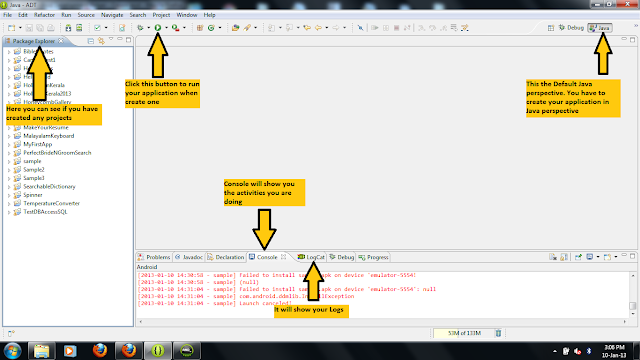Switch to the Debug perspective
The height and width of the screenshot is (360, 640).
click(x=571, y=28)
